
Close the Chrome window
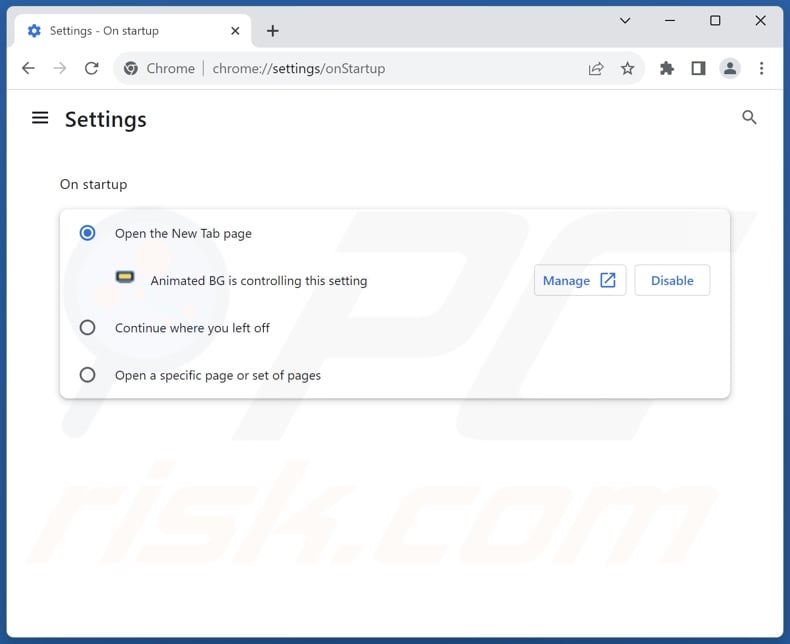coord(760,21)
